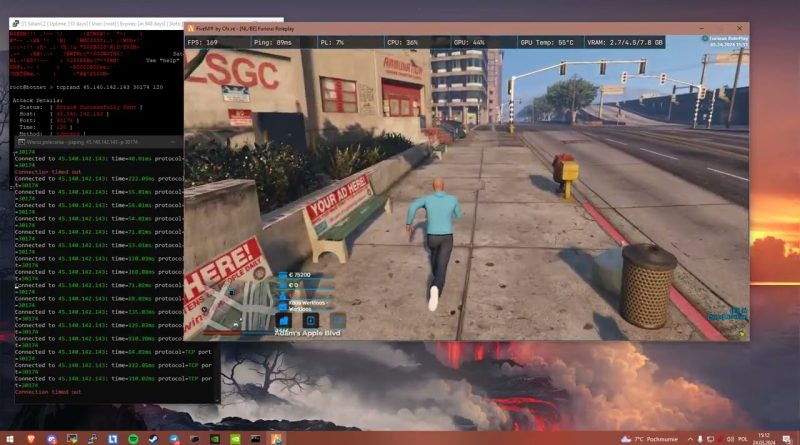Switch the POL keyboard language indicator
This screenshot has width=800, height=445.
pyautogui.click(x=743, y=439)
